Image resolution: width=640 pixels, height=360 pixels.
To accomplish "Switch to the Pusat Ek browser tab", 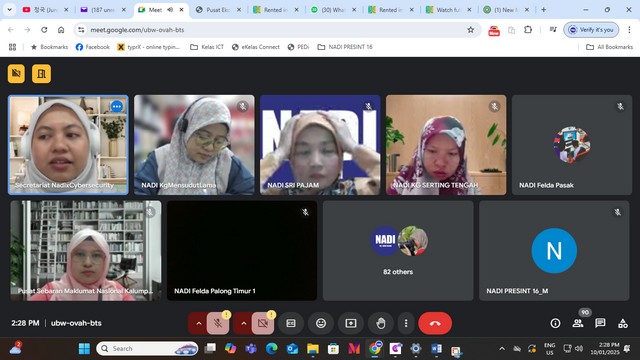I will [x=218, y=10].
